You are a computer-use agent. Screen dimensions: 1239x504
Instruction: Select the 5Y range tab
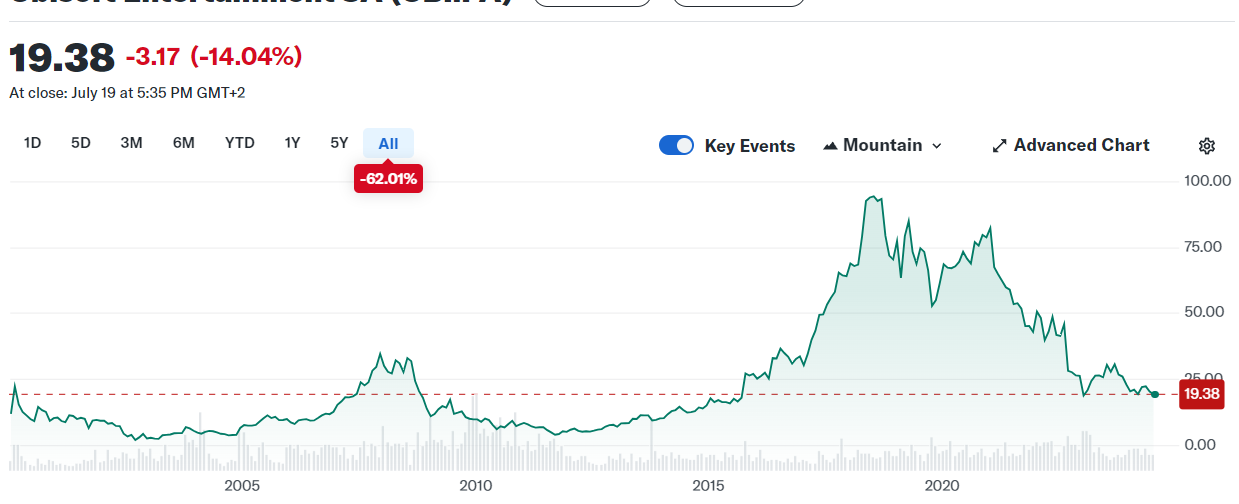(x=339, y=143)
